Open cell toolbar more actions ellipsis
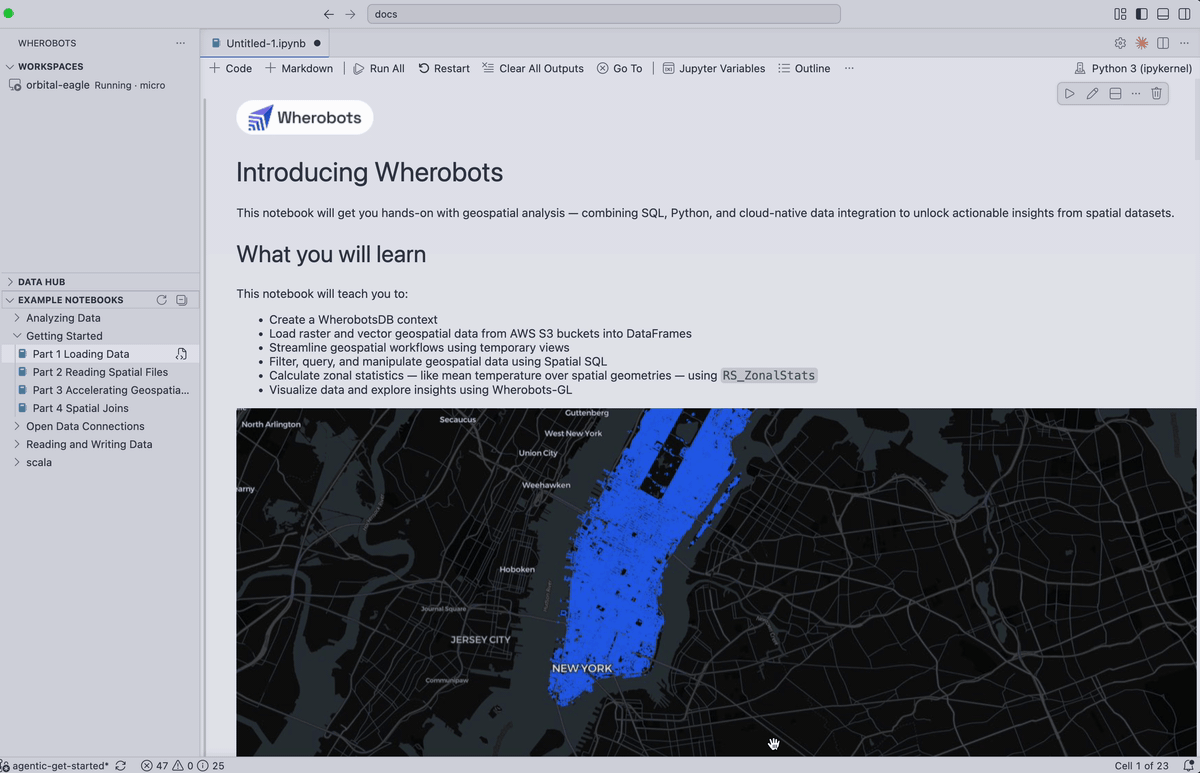 pos(1135,93)
